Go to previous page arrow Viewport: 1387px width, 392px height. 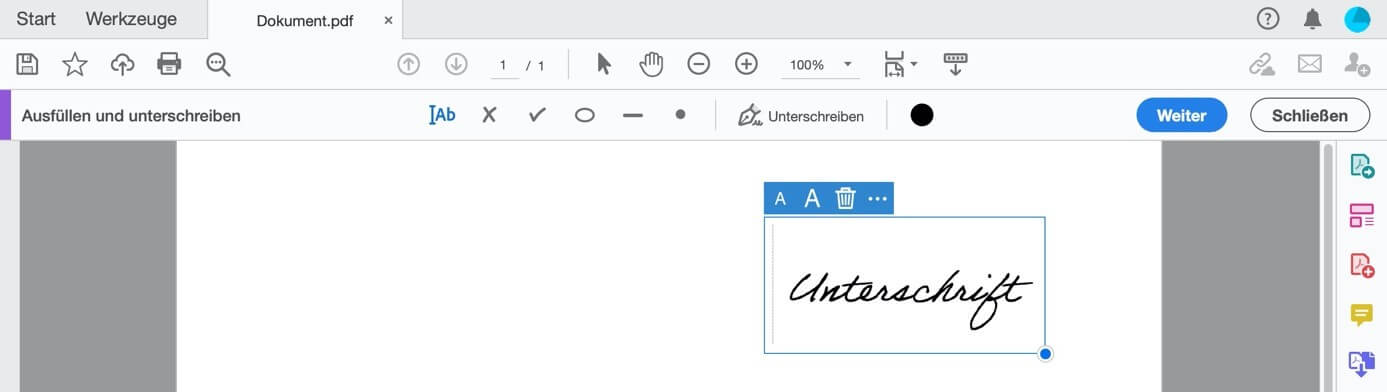tap(408, 64)
